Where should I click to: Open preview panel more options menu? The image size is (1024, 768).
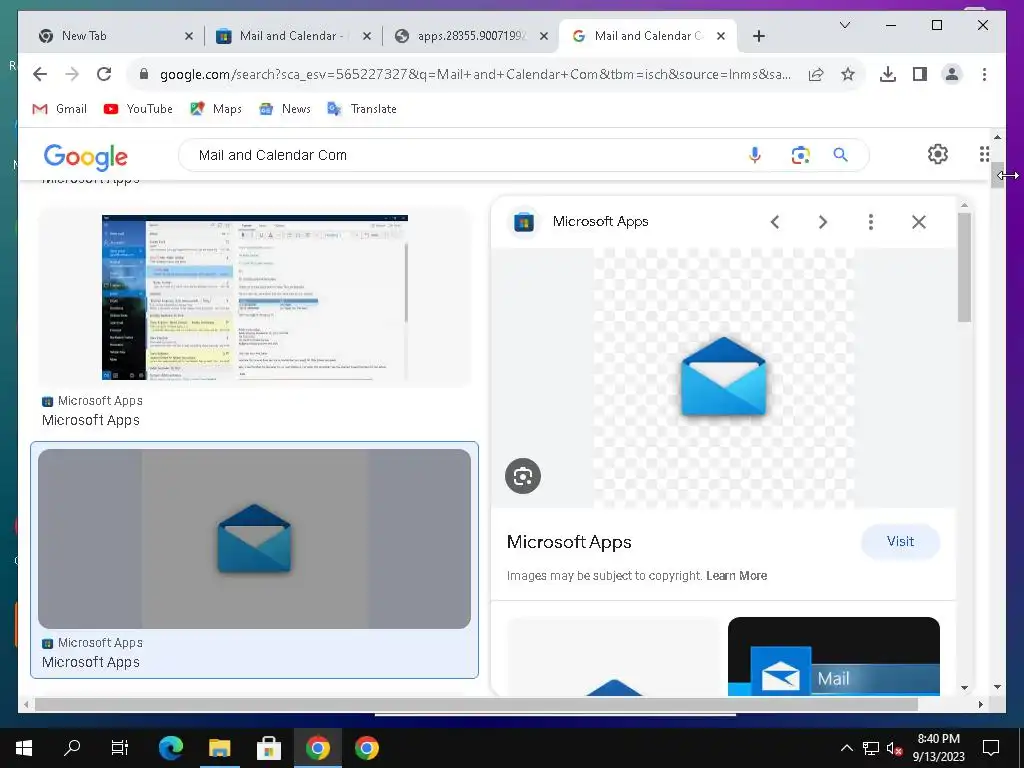coord(871,222)
